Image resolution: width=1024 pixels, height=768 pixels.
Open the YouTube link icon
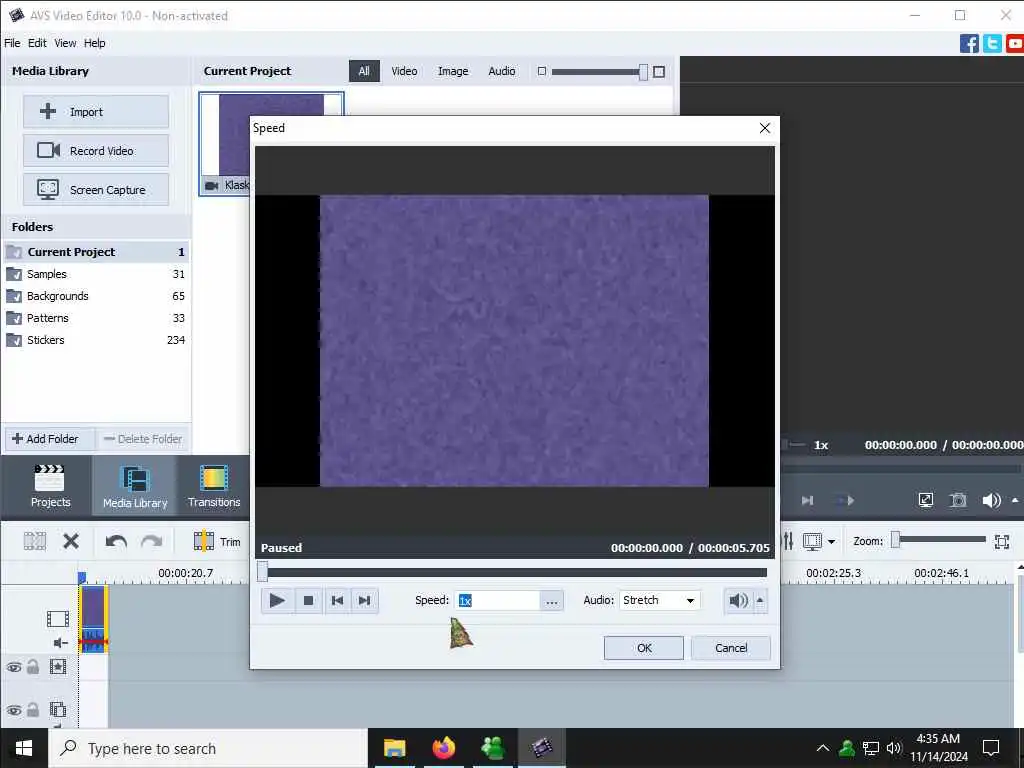(1015, 44)
